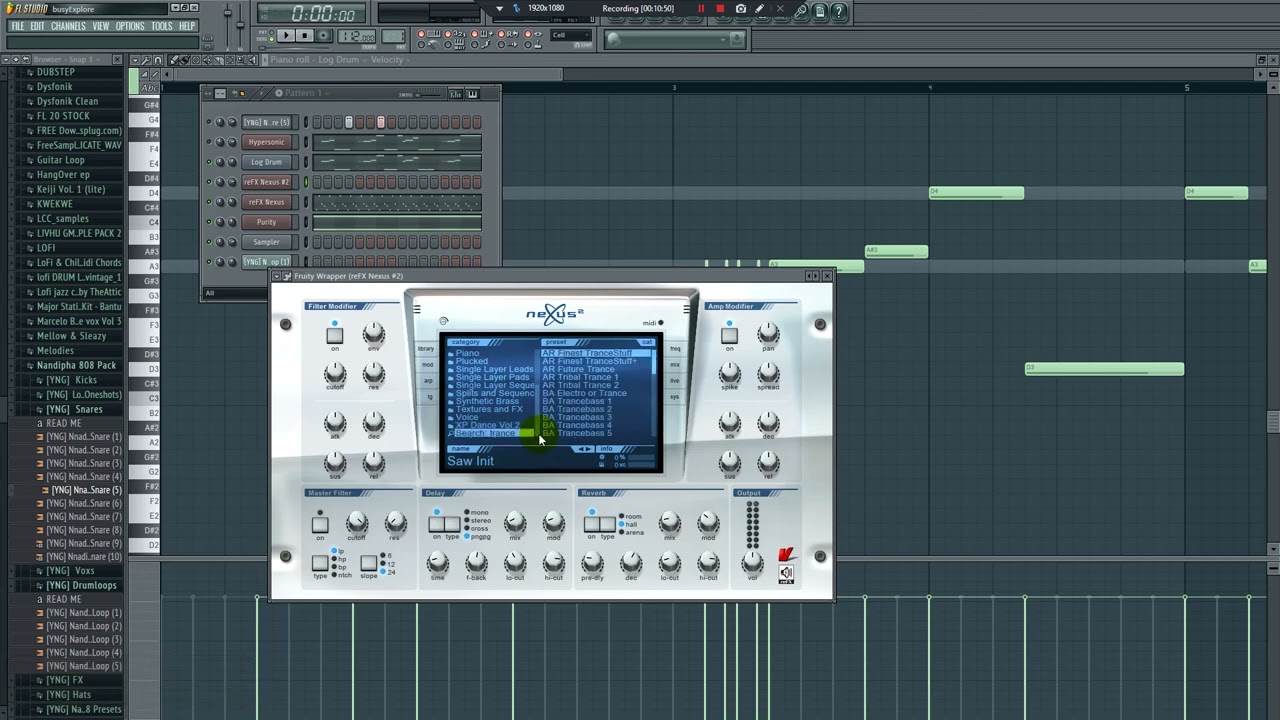Mute the Hypersonic channel with its green LED

click(x=209, y=142)
